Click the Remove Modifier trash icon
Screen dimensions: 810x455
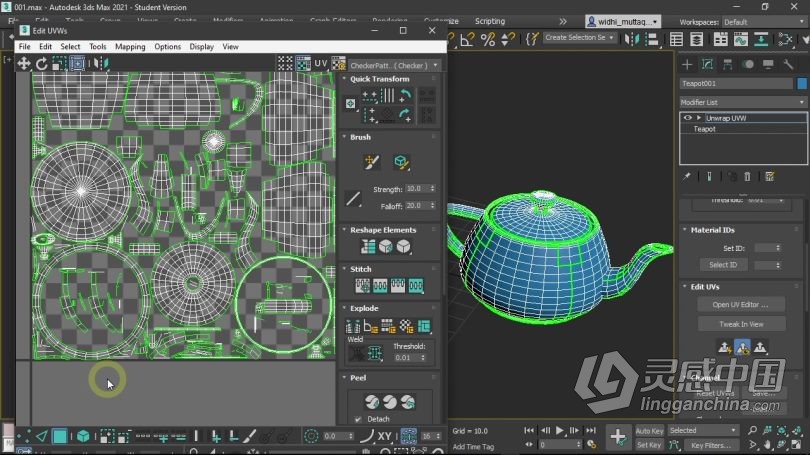(x=747, y=177)
